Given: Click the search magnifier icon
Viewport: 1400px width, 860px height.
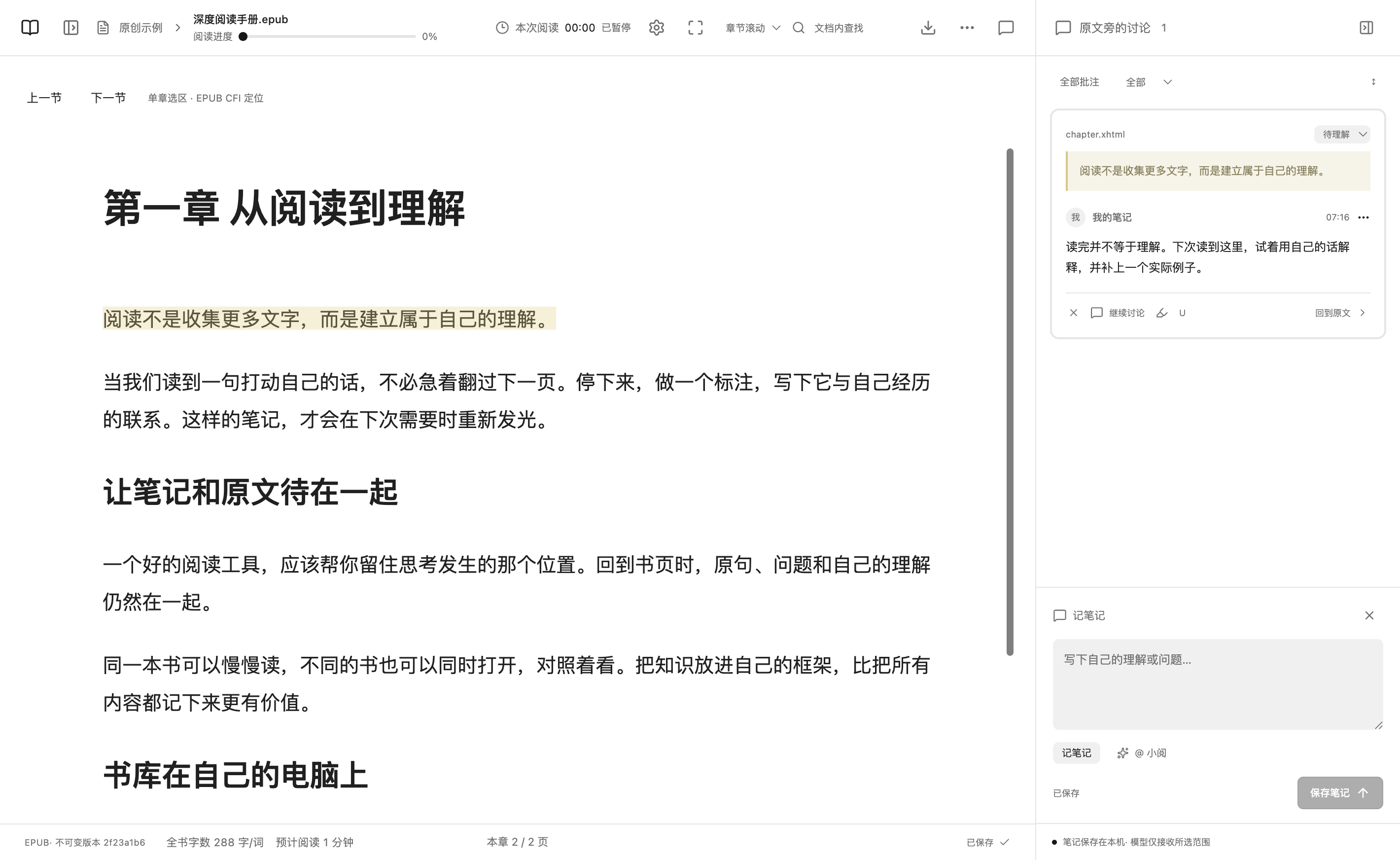Looking at the screenshot, I should [x=799, y=27].
